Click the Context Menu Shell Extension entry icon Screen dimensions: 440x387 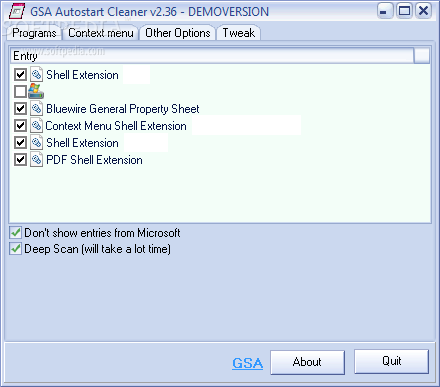[x=36, y=125]
